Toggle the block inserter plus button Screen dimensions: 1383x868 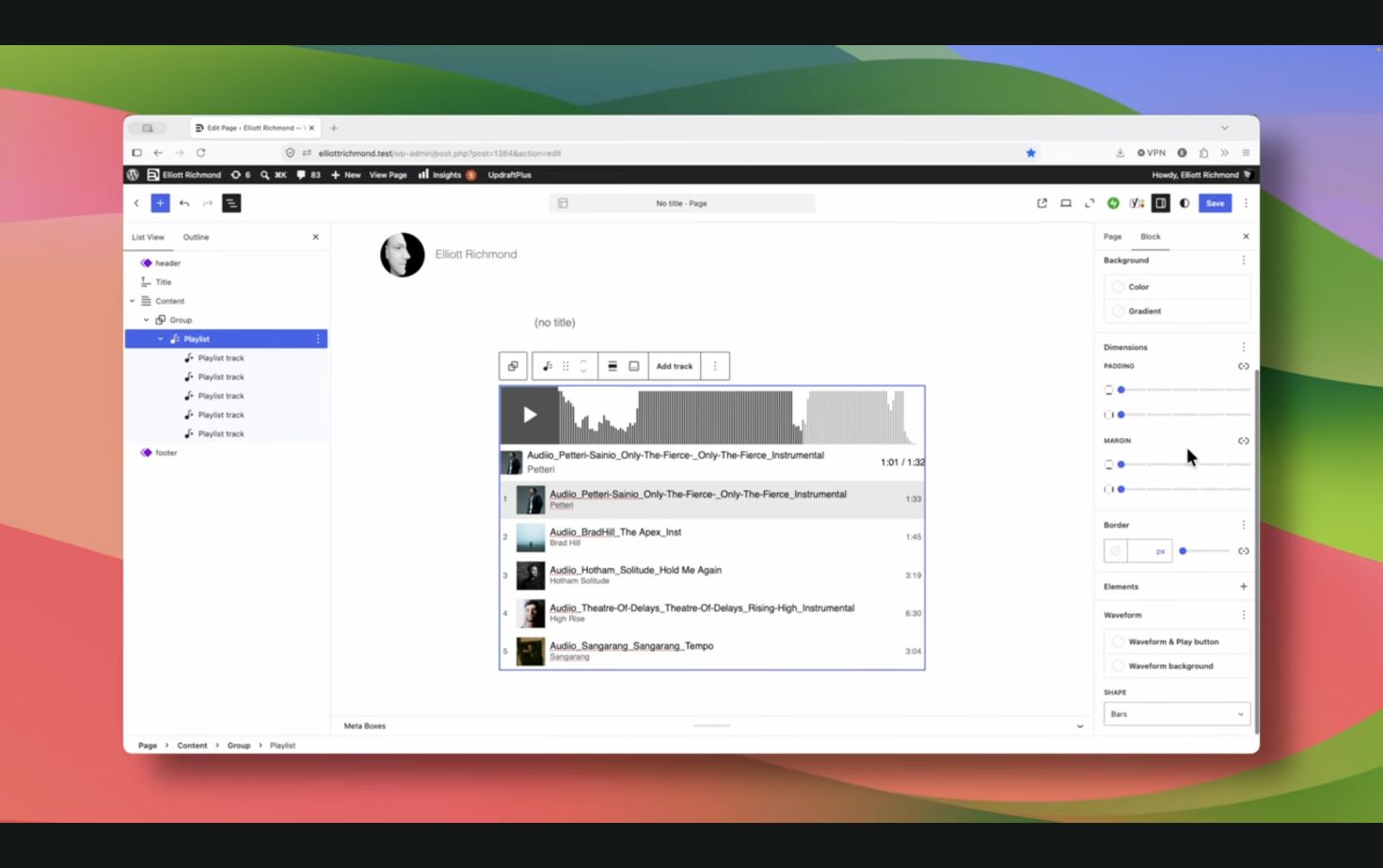point(161,203)
